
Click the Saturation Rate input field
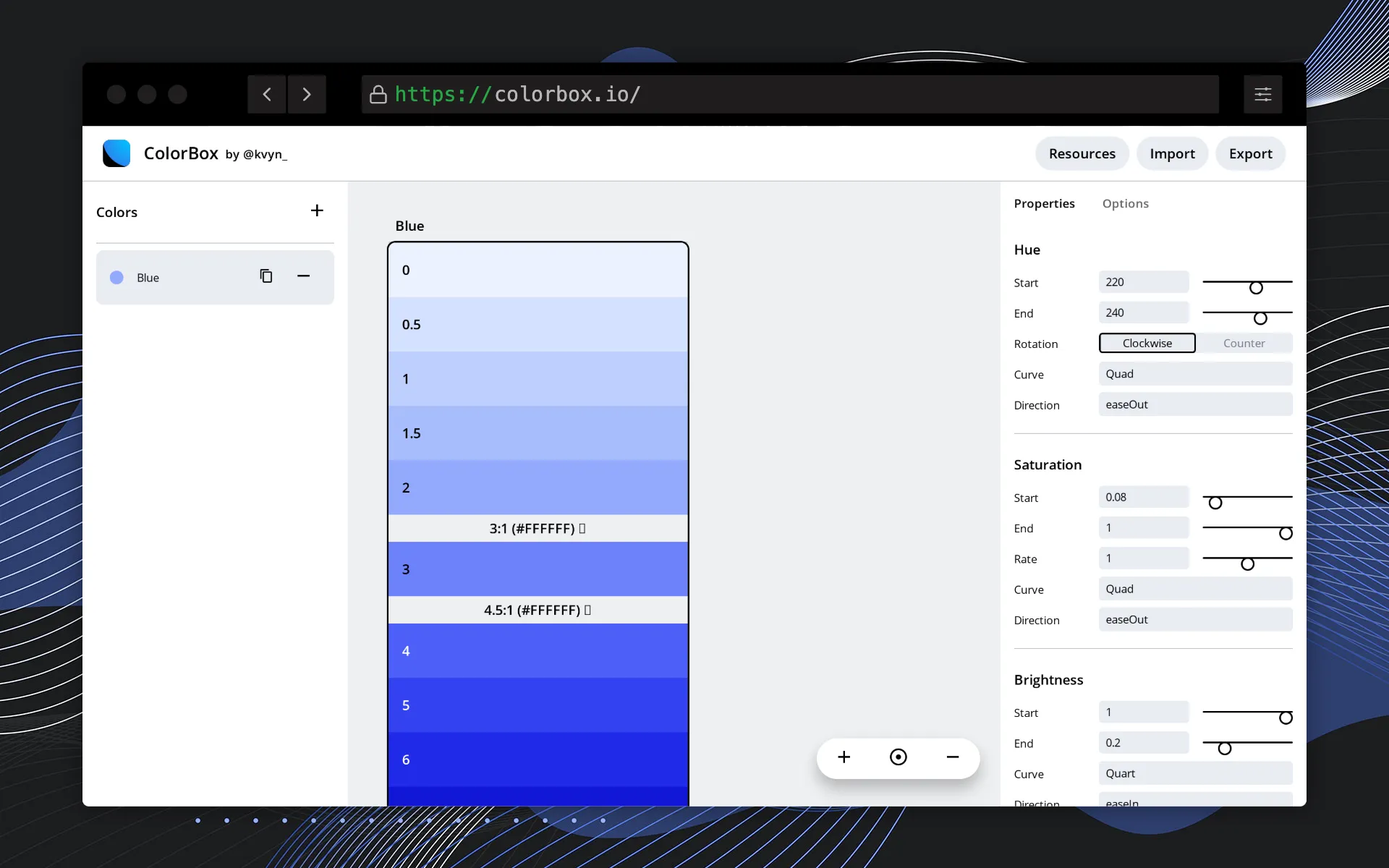[x=1144, y=558]
